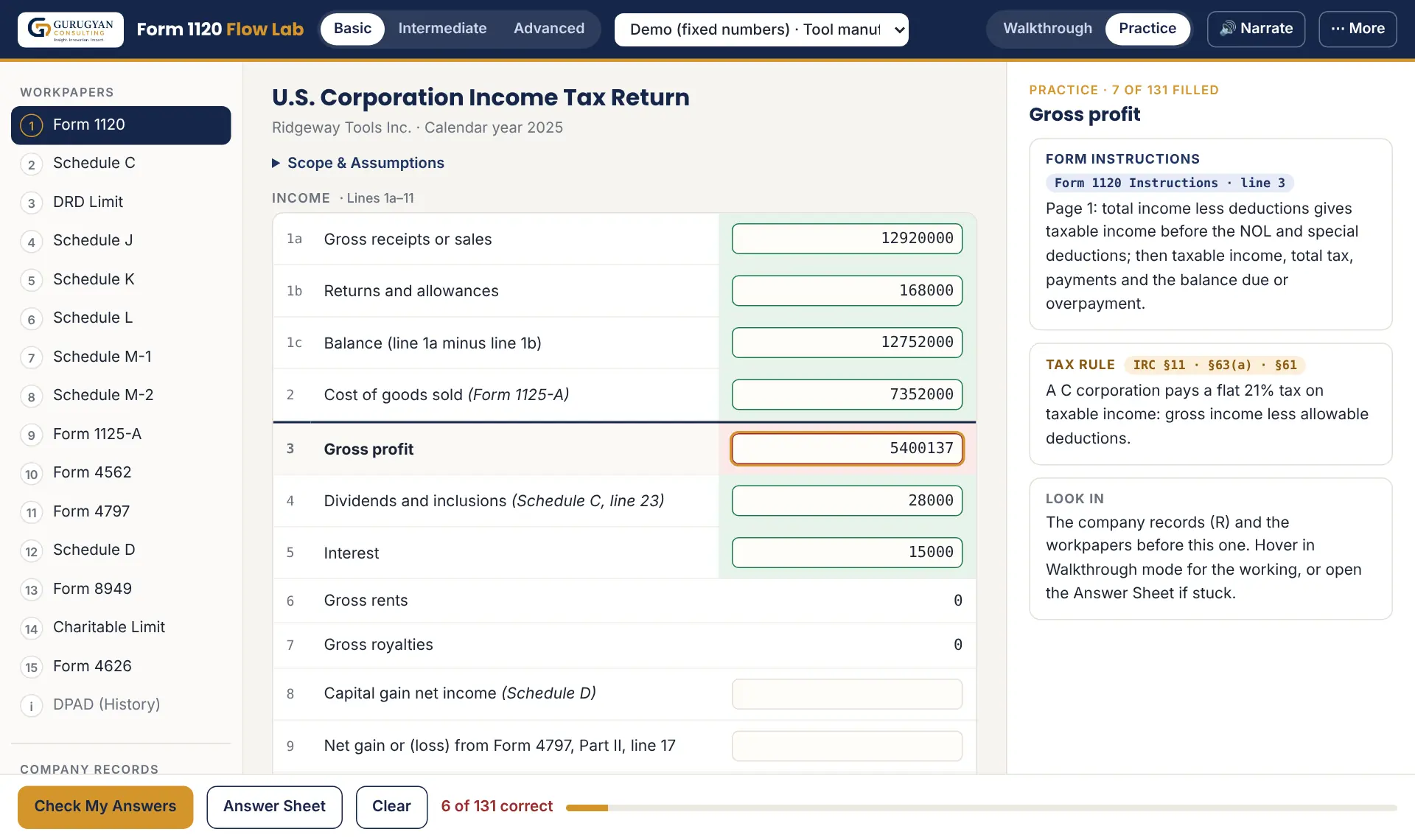Image resolution: width=1415 pixels, height=840 pixels.
Task: Open the Demo scenario dropdown
Action: pyautogui.click(x=761, y=29)
